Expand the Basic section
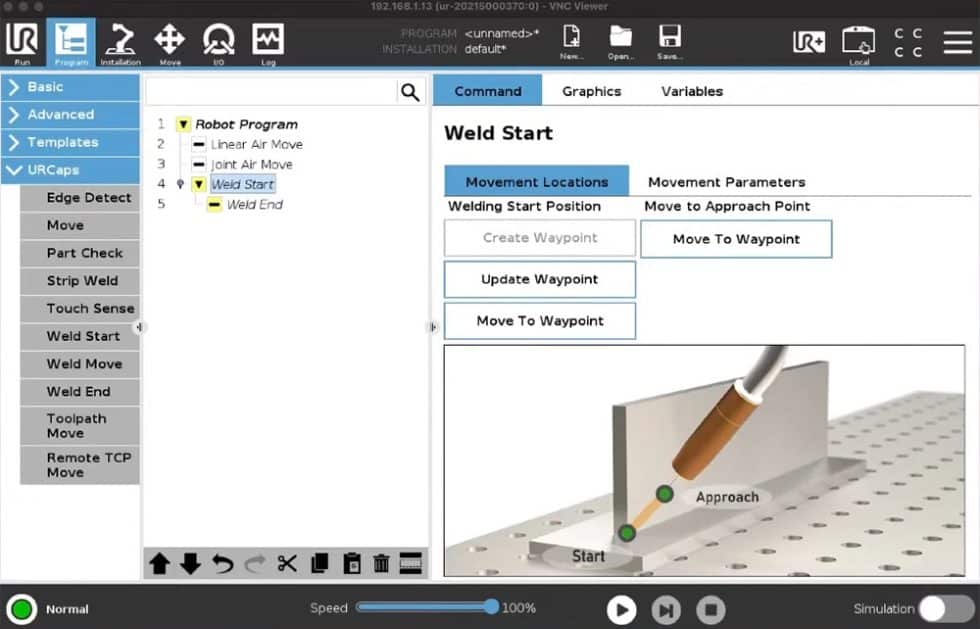The height and width of the screenshot is (629, 980). point(70,87)
